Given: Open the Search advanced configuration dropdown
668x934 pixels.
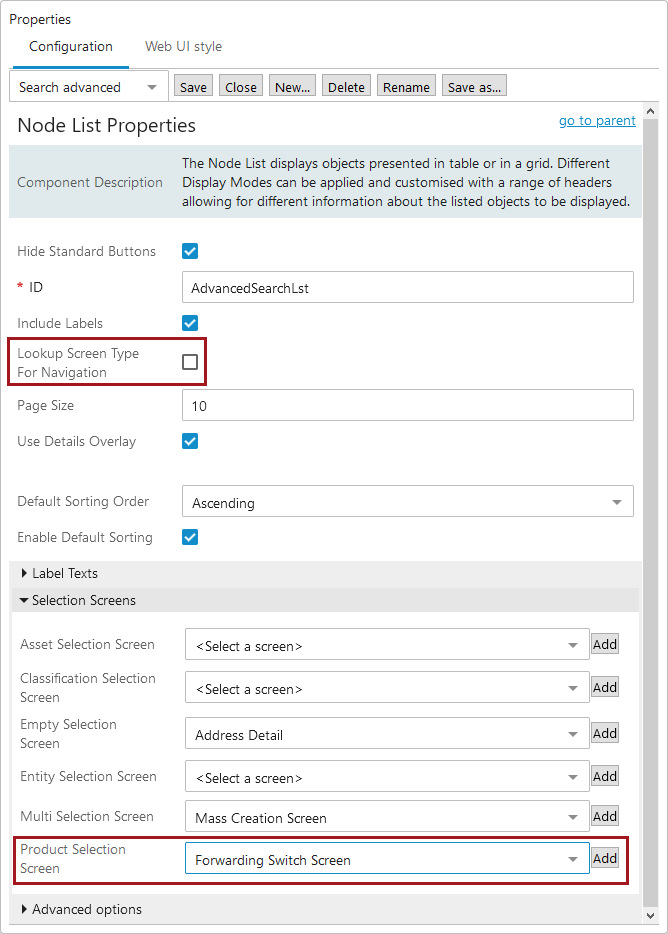Looking at the screenshot, I should (x=89, y=87).
